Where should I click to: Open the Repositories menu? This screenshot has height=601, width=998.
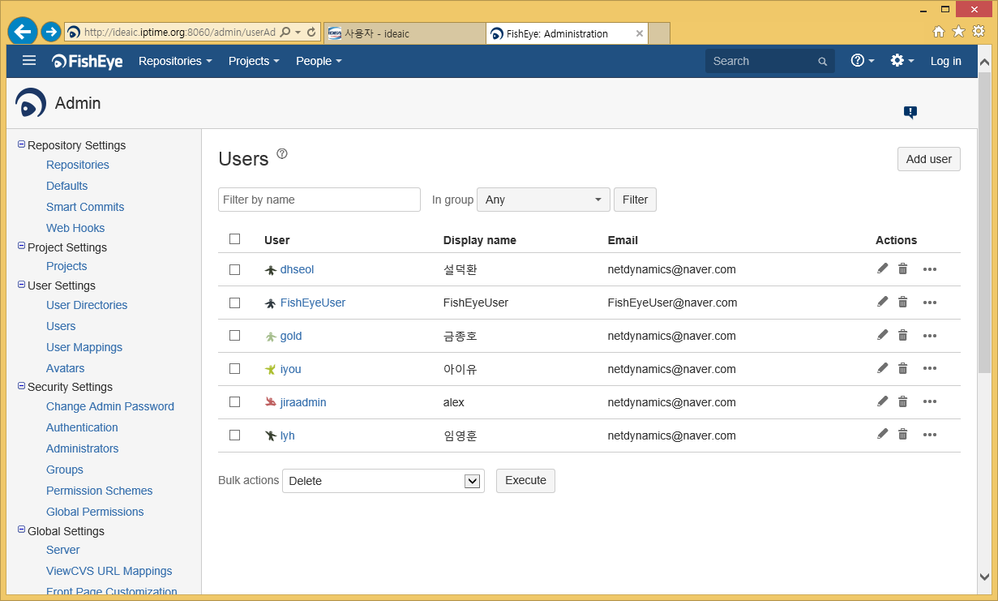175,61
